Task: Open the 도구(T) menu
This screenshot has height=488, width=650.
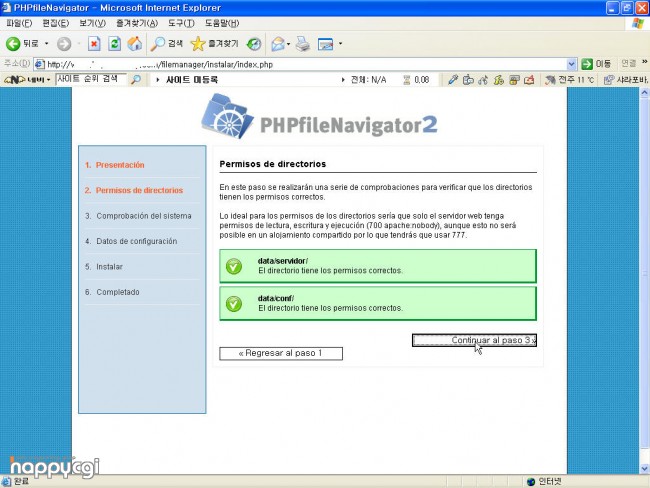Action: [x=181, y=23]
